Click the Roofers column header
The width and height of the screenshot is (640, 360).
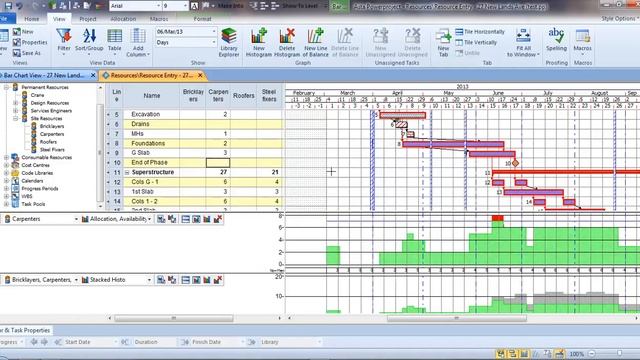[244, 96]
